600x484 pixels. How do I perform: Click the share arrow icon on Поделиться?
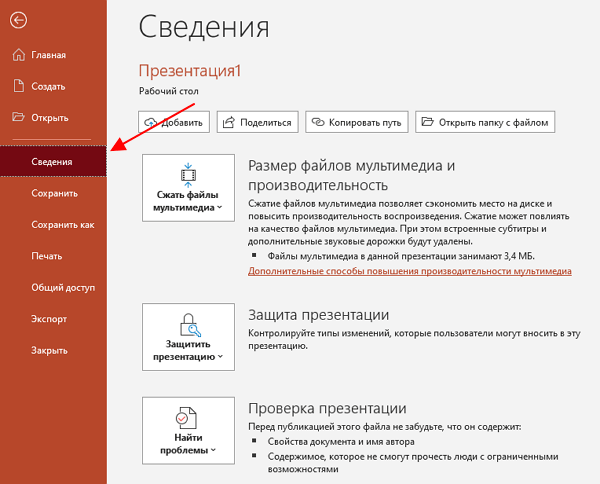[x=228, y=122]
